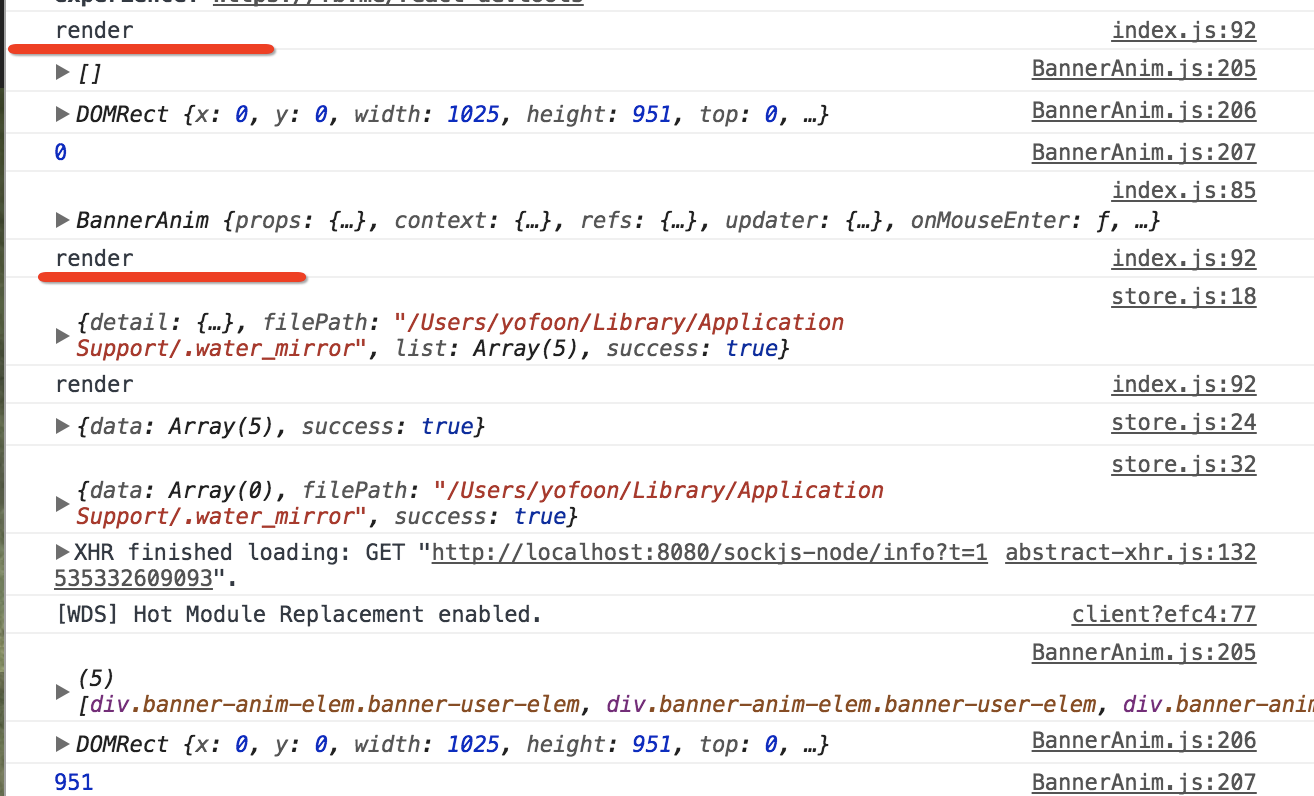Screen dimensions: 1314x796
Task: Select the third 'render' log text
Action: click(94, 384)
